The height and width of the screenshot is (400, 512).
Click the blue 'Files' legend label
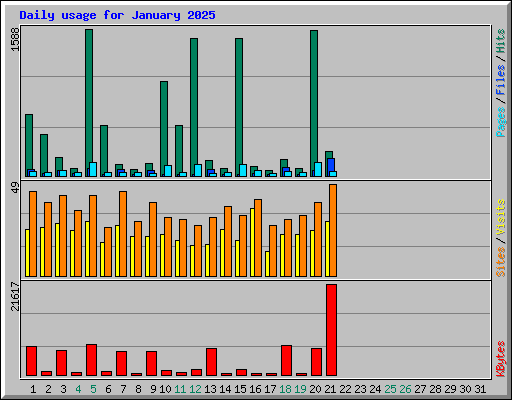(x=501, y=80)
